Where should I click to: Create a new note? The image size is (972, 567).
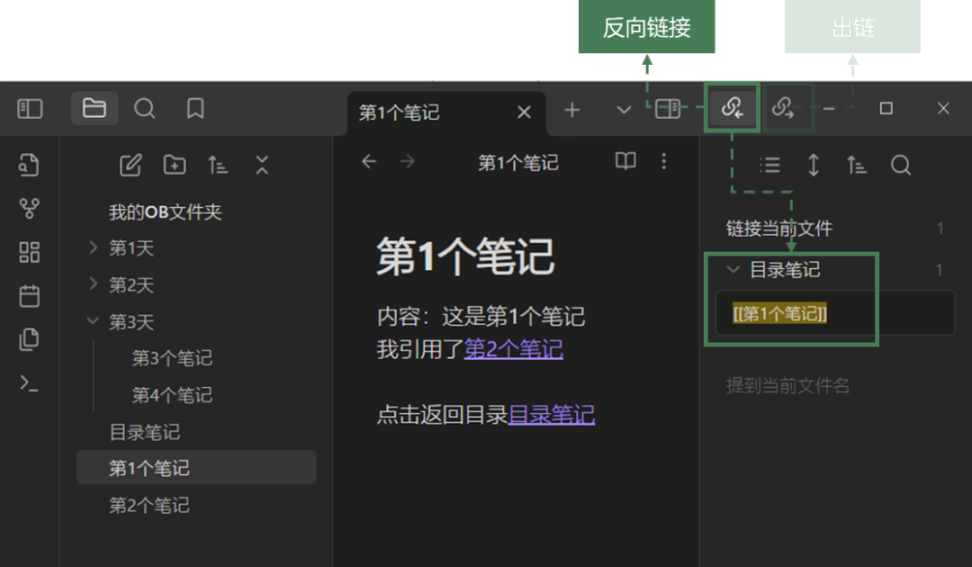click(x=130, y=165)
